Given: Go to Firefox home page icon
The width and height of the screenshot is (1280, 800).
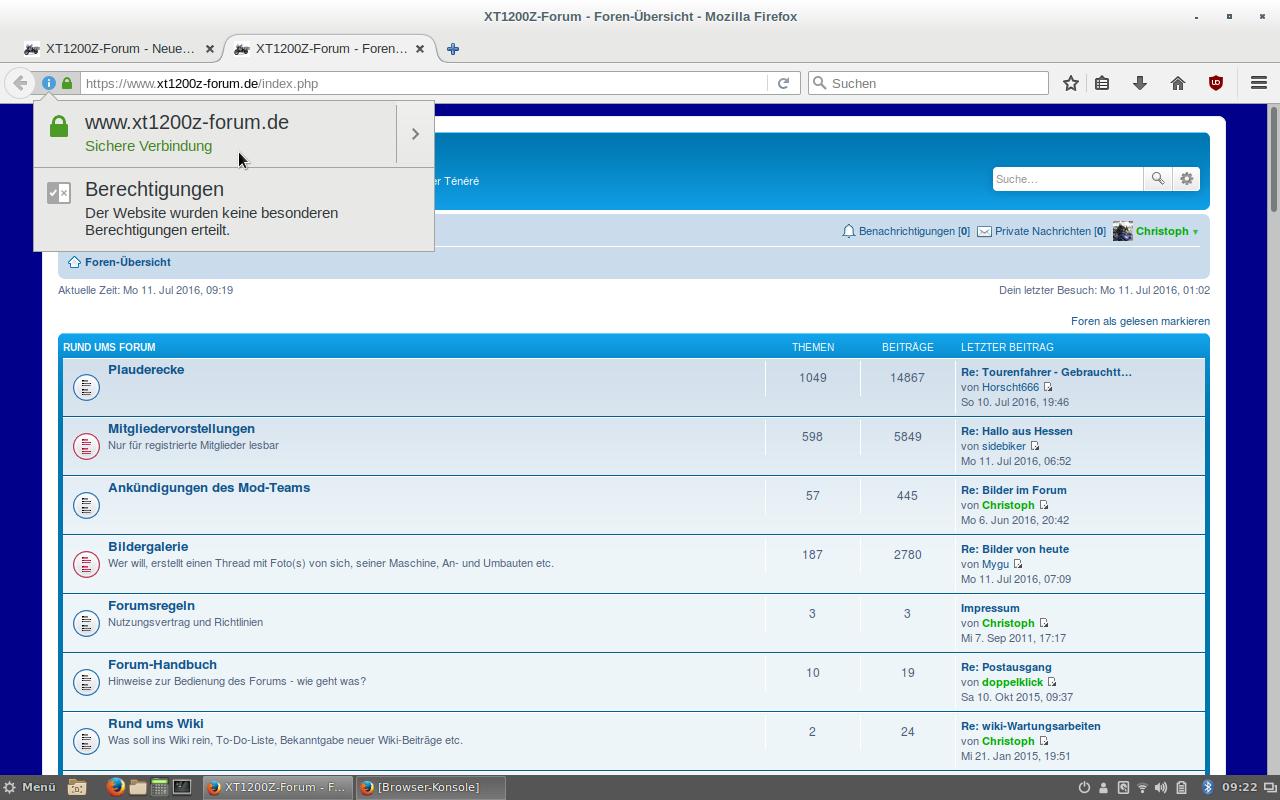Looking at the screenshot, I should coord(1178,83).
